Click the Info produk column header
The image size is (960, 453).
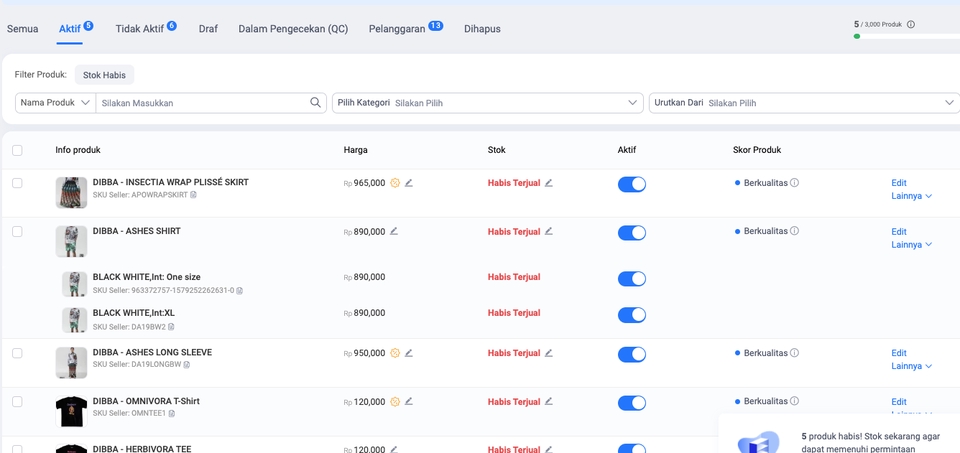(78, 150)
